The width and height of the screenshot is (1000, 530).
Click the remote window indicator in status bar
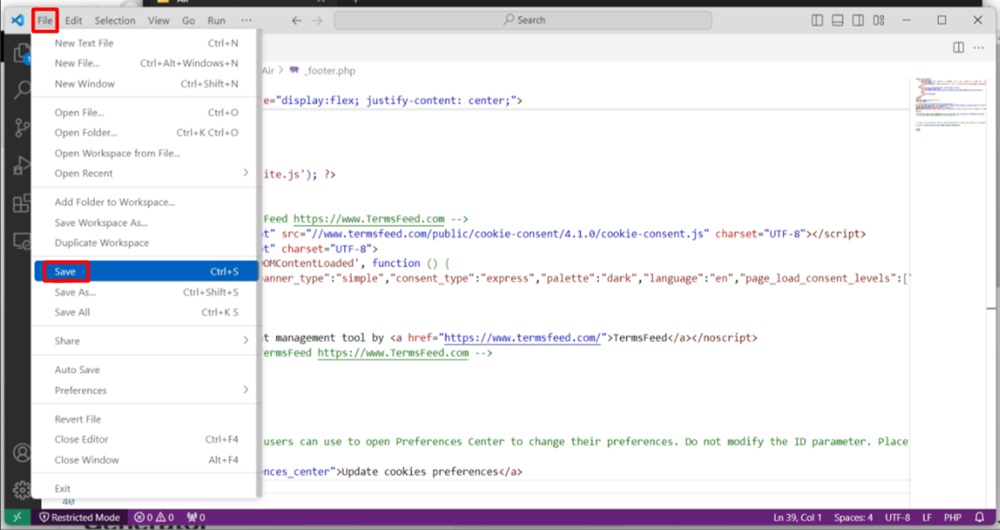click(17, 517)
